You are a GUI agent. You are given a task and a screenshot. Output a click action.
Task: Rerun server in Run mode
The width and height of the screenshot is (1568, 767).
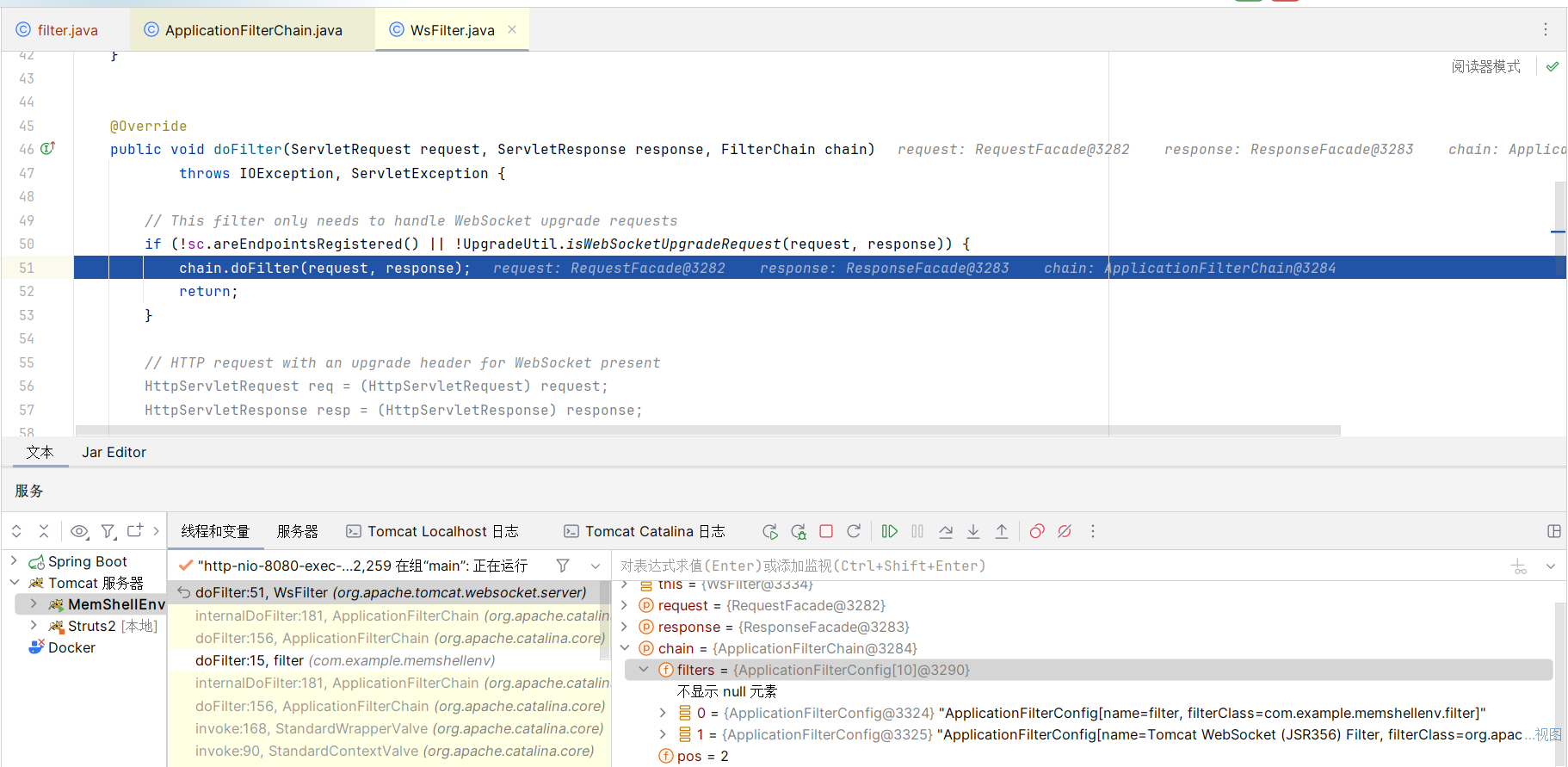[770, 531]
